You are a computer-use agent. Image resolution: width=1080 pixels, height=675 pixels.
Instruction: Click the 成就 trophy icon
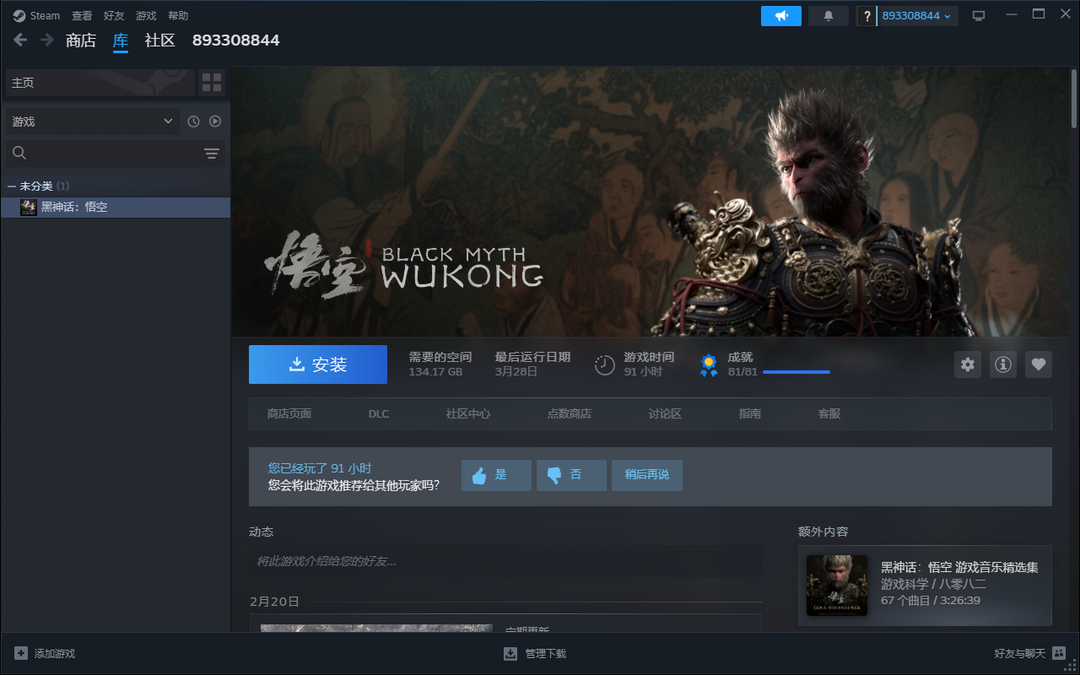pos(708,365)
